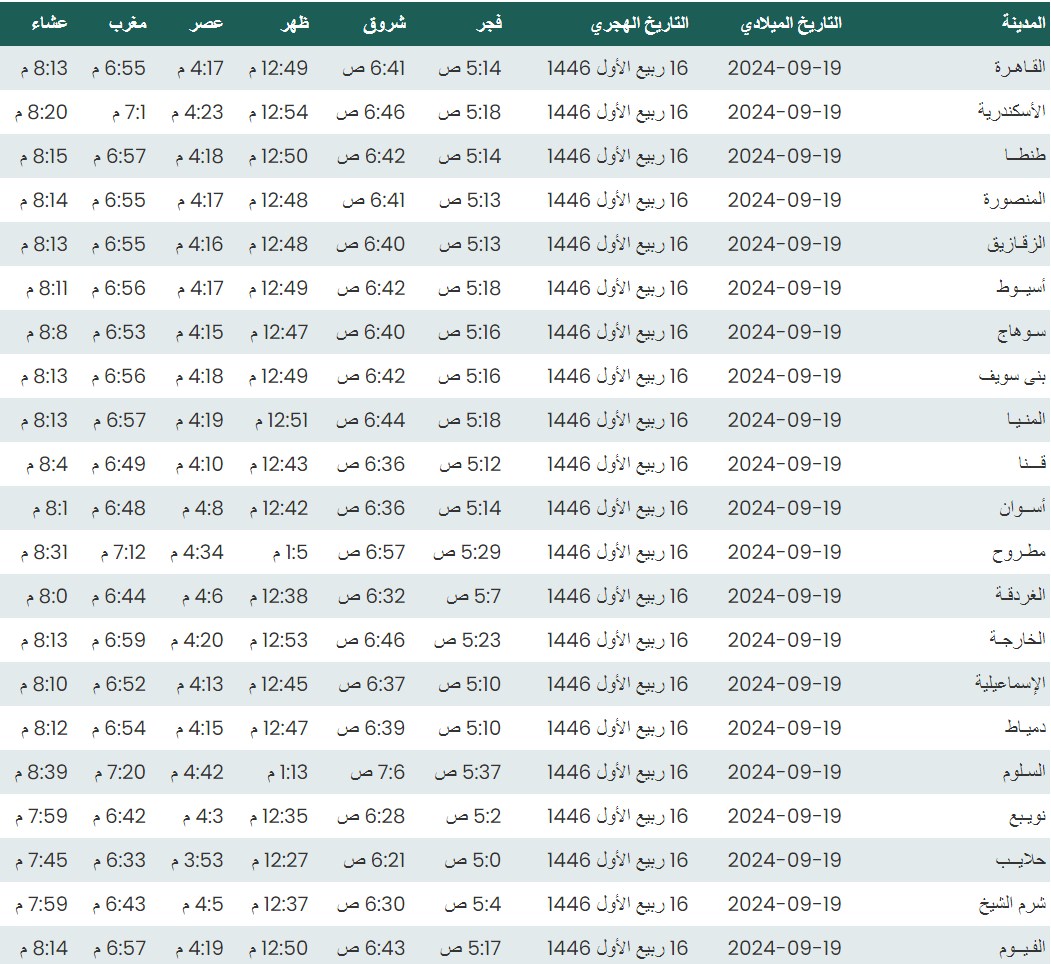Click the ظهر column header
The height and width of the screenshot is (964, 1051).
294,23
